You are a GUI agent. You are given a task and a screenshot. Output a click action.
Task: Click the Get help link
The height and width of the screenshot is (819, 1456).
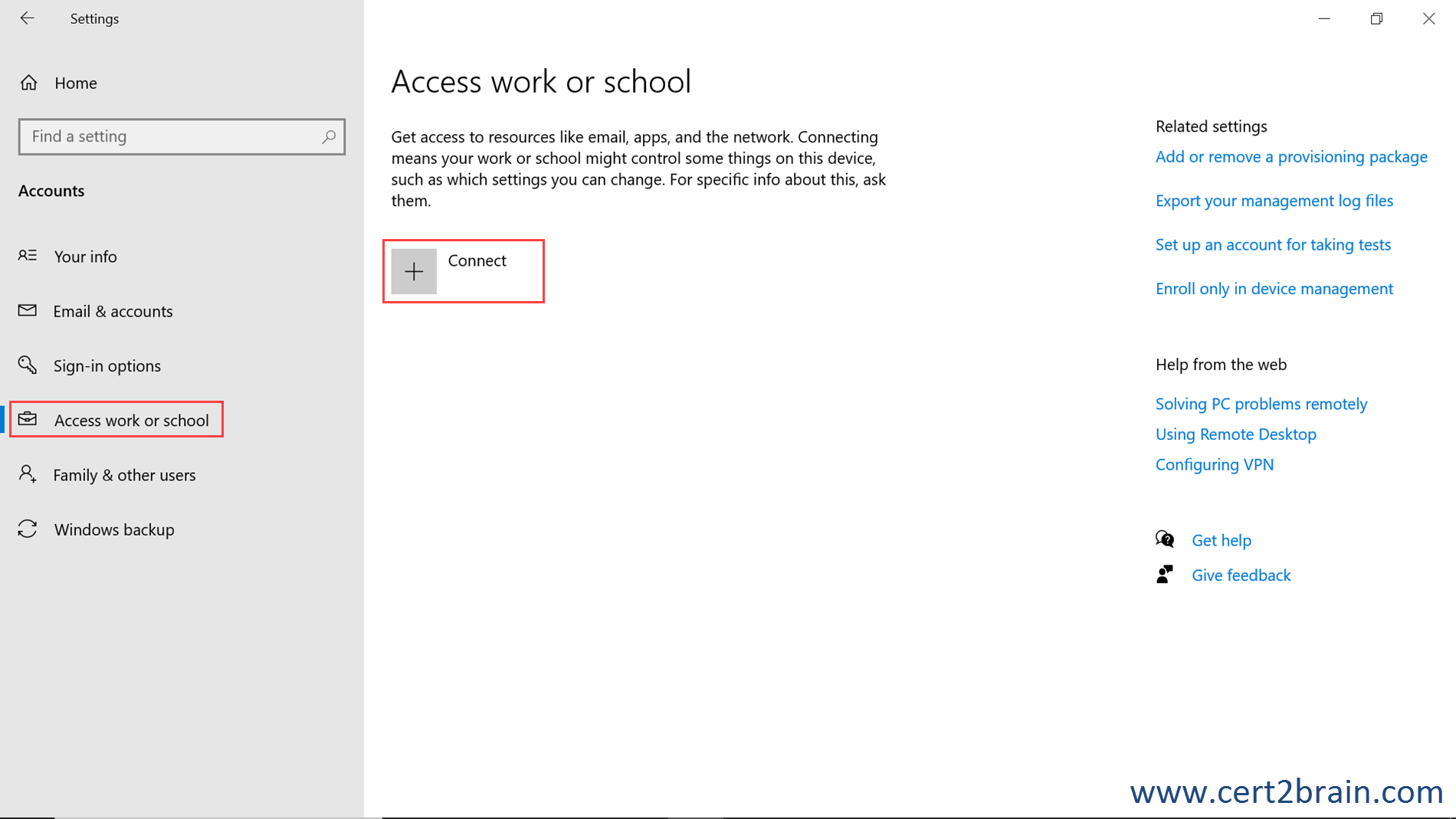[1222, 540]
